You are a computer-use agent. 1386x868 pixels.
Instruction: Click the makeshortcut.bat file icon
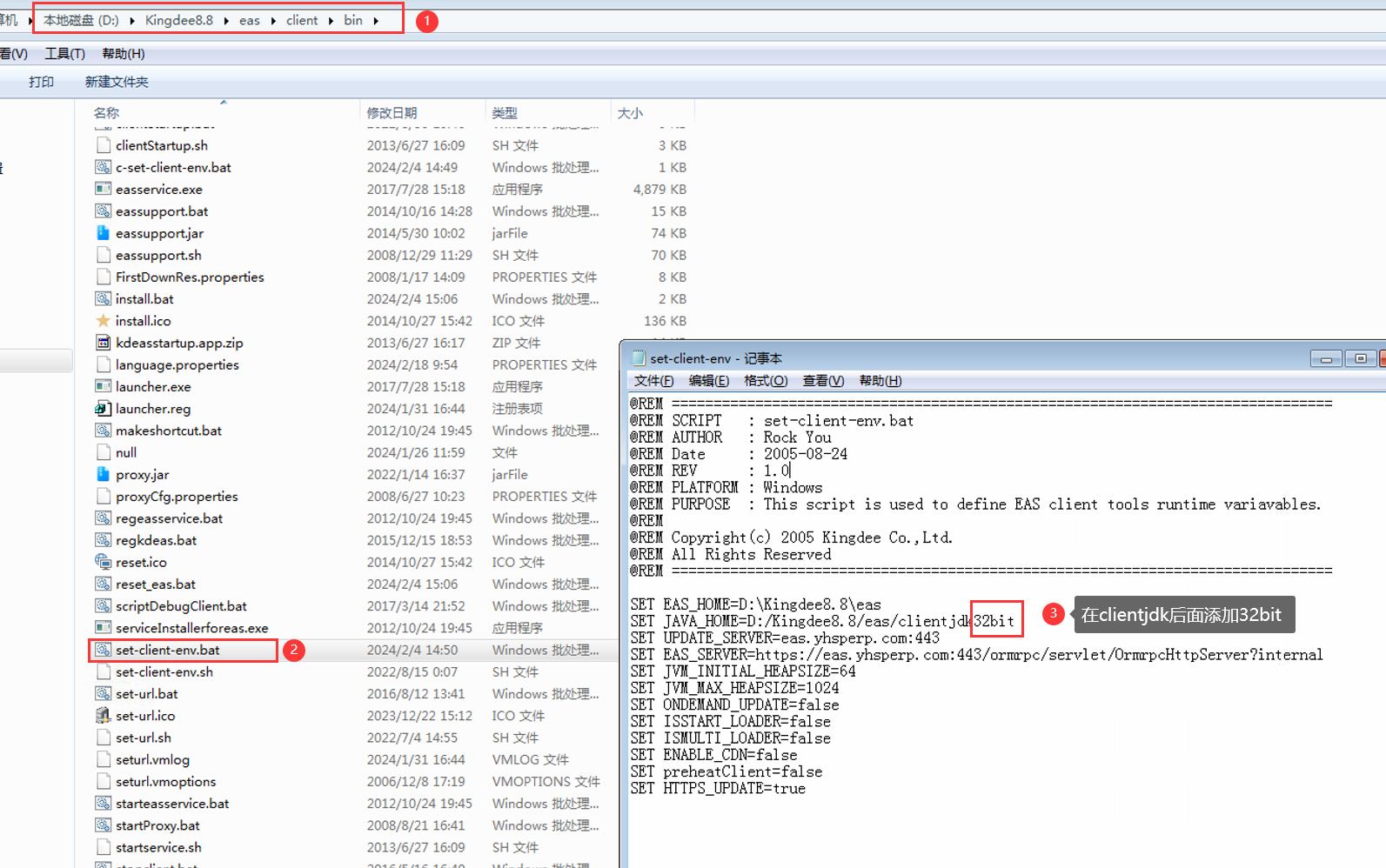104,431
